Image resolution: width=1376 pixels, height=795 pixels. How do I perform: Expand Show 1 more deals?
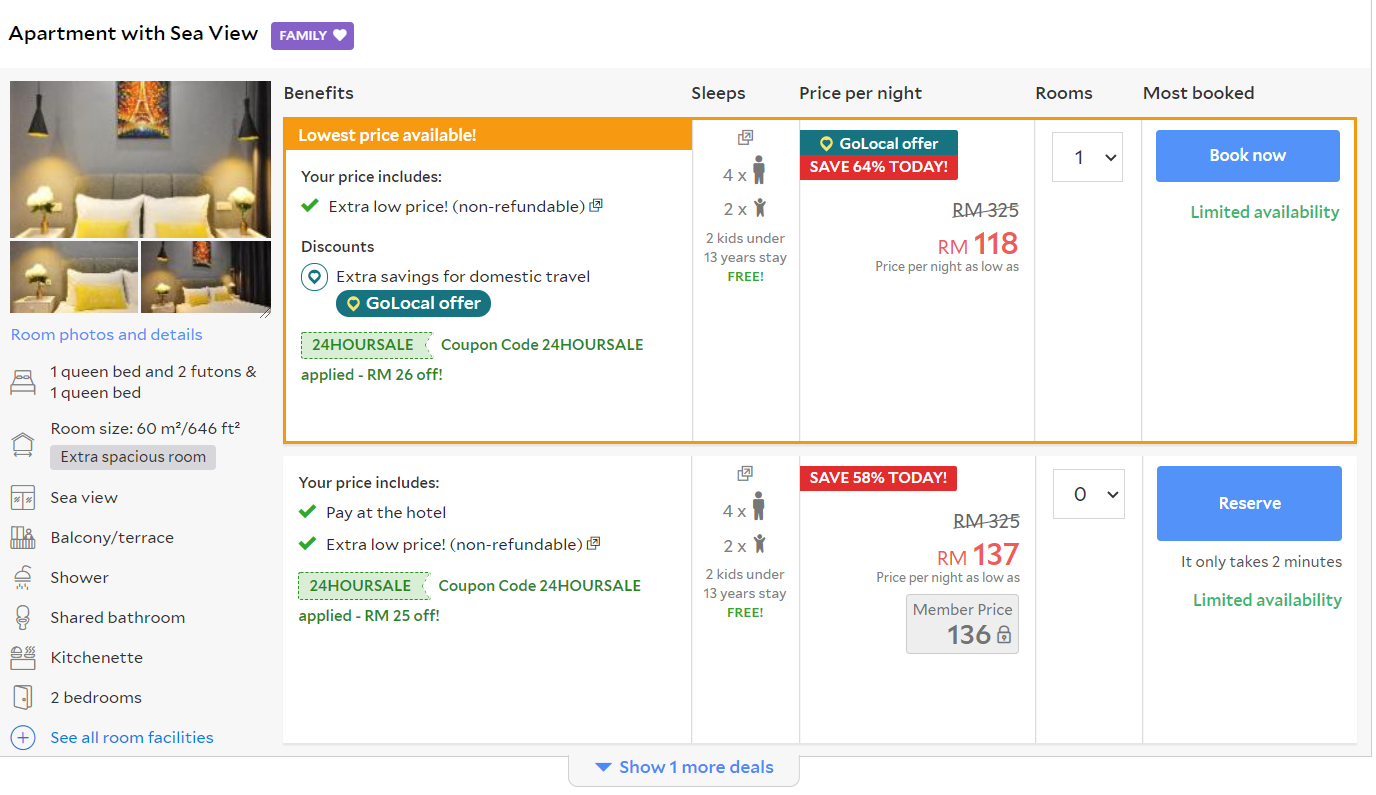pyautogui.click(x=684, y=767)
